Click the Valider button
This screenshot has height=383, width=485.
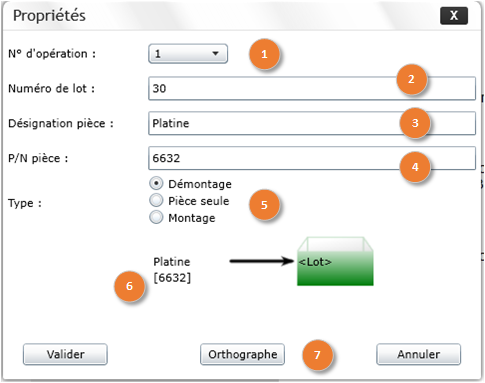point(65,354)
